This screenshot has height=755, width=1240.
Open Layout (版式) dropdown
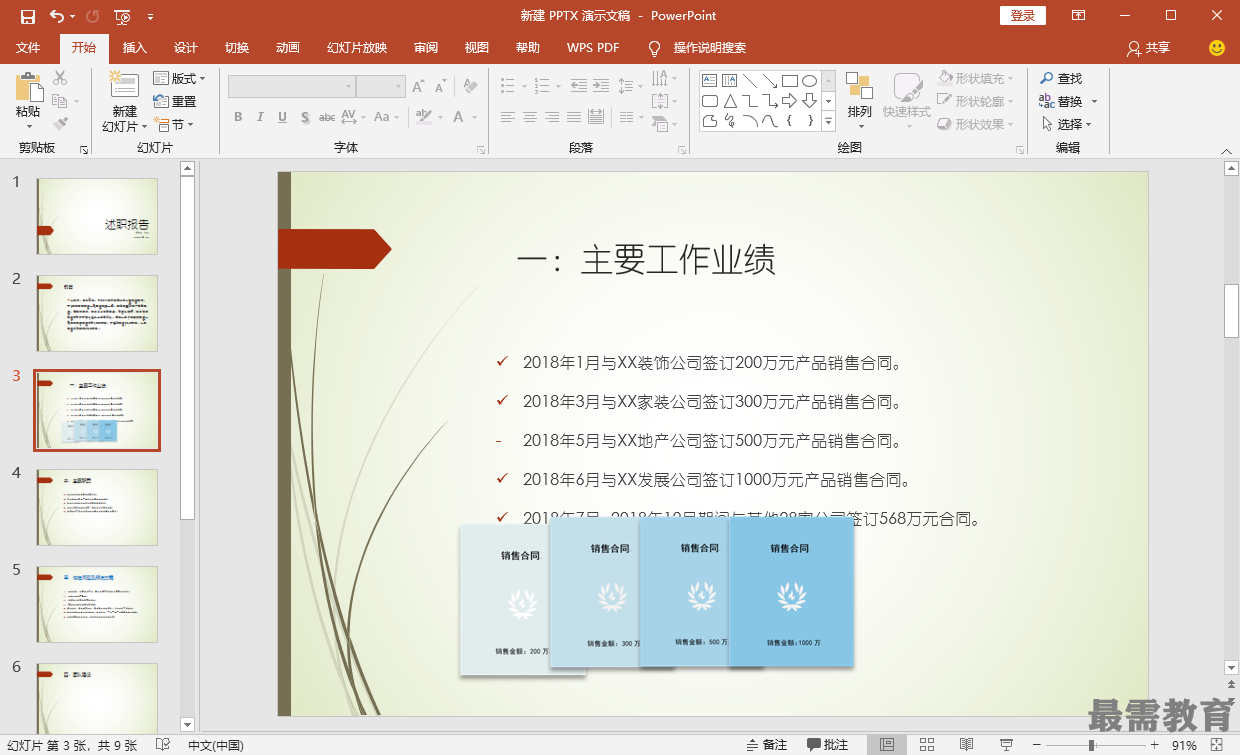point(179,78)
